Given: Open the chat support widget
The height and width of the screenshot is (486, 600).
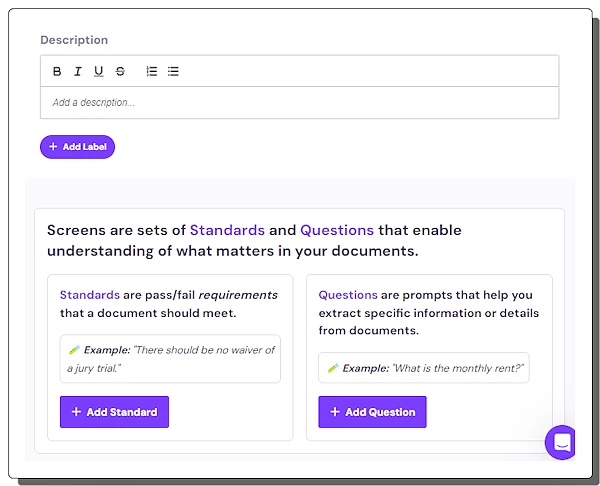Looking at the screenshot, I should click(562, 442).
